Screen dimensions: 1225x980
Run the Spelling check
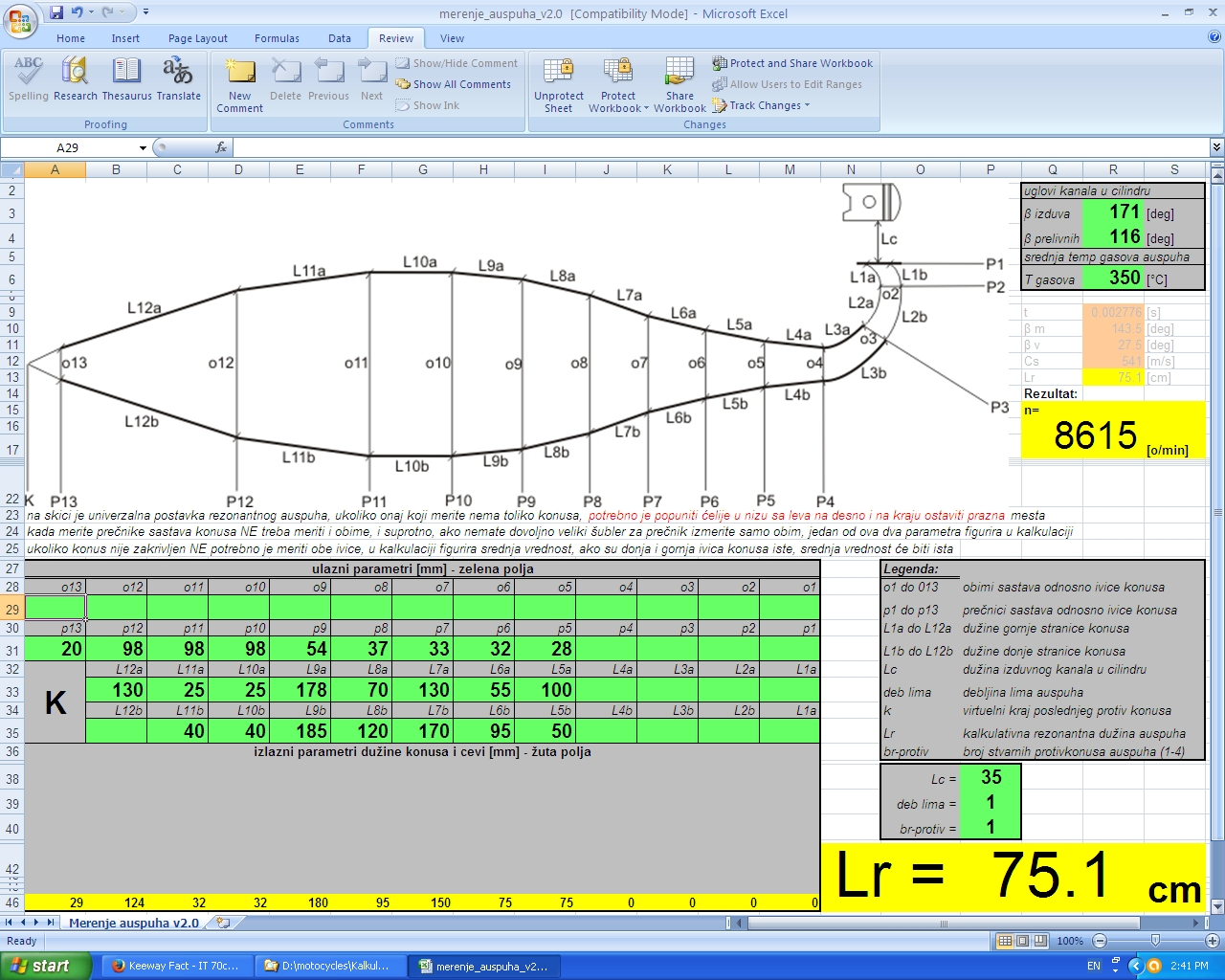[x=28, y=78]
